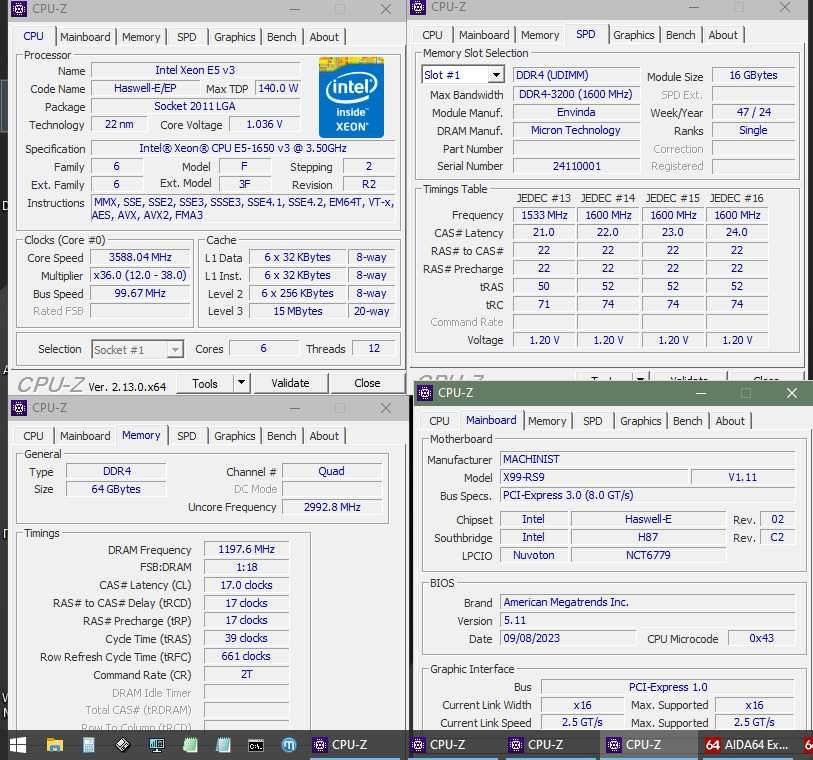The height and width of the screenshot is (760, 813).
Task: Click the Specification field showing E5-1650 v3
Action: pos(243,148)
